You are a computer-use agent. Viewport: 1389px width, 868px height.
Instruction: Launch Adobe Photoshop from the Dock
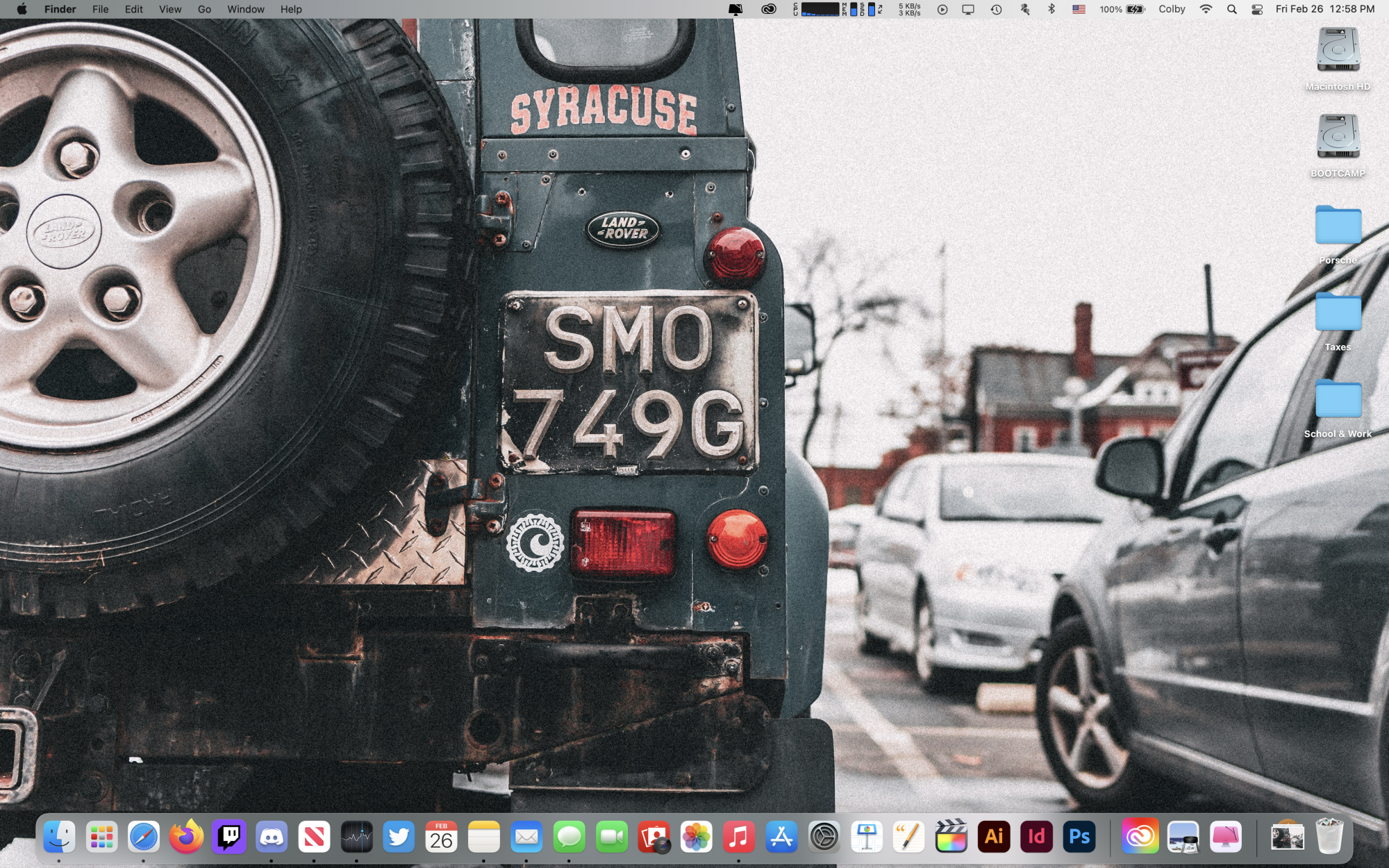click(1079, 837)
